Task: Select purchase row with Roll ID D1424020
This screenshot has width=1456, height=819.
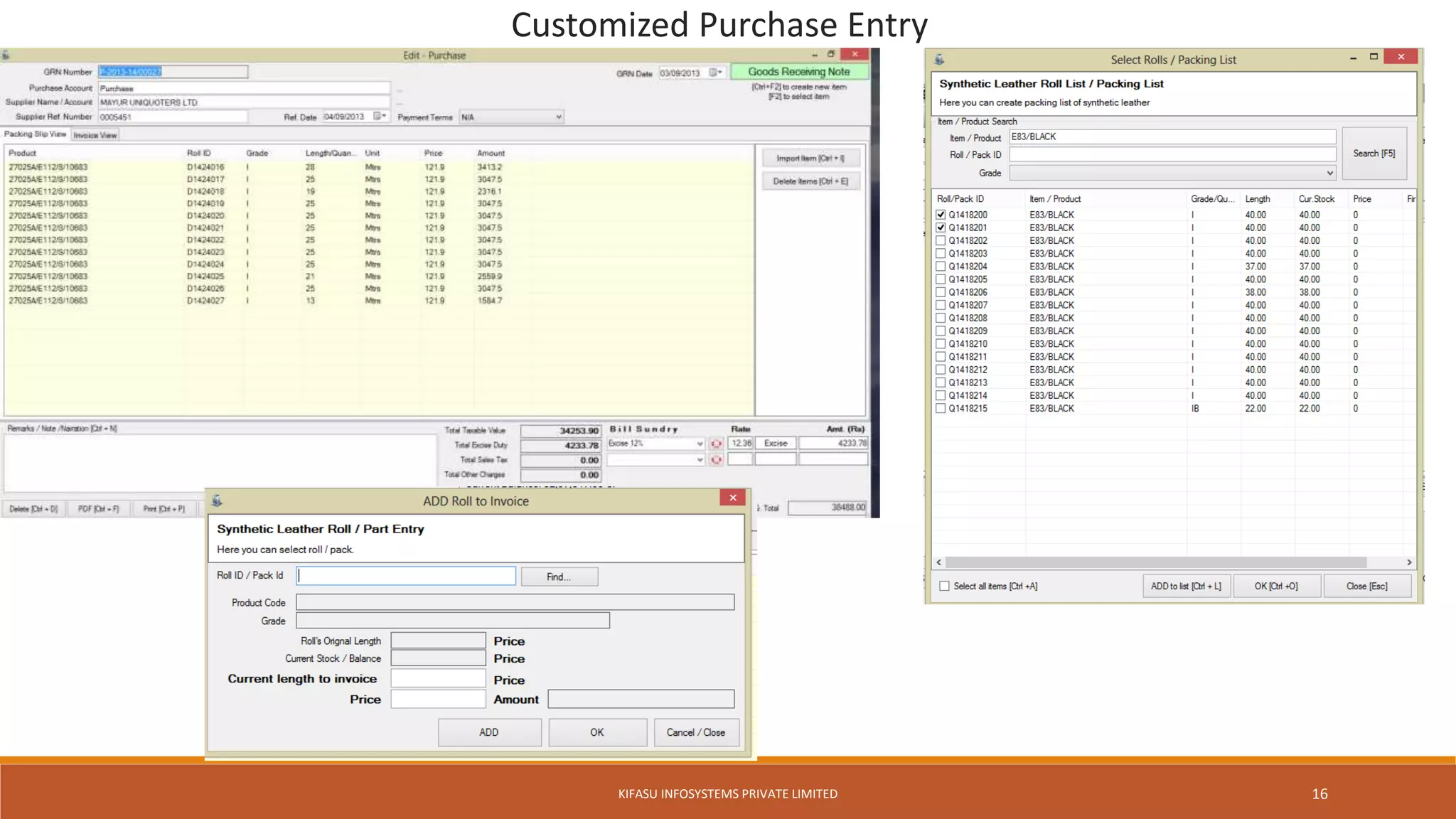Action: pos(379,215)
